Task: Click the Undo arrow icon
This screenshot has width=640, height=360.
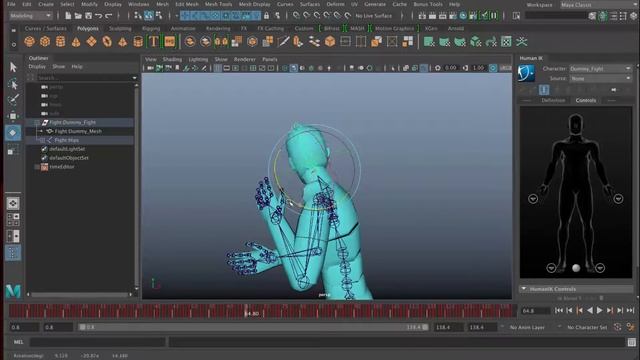Action: pyautogui.click(x=98, y=16)
